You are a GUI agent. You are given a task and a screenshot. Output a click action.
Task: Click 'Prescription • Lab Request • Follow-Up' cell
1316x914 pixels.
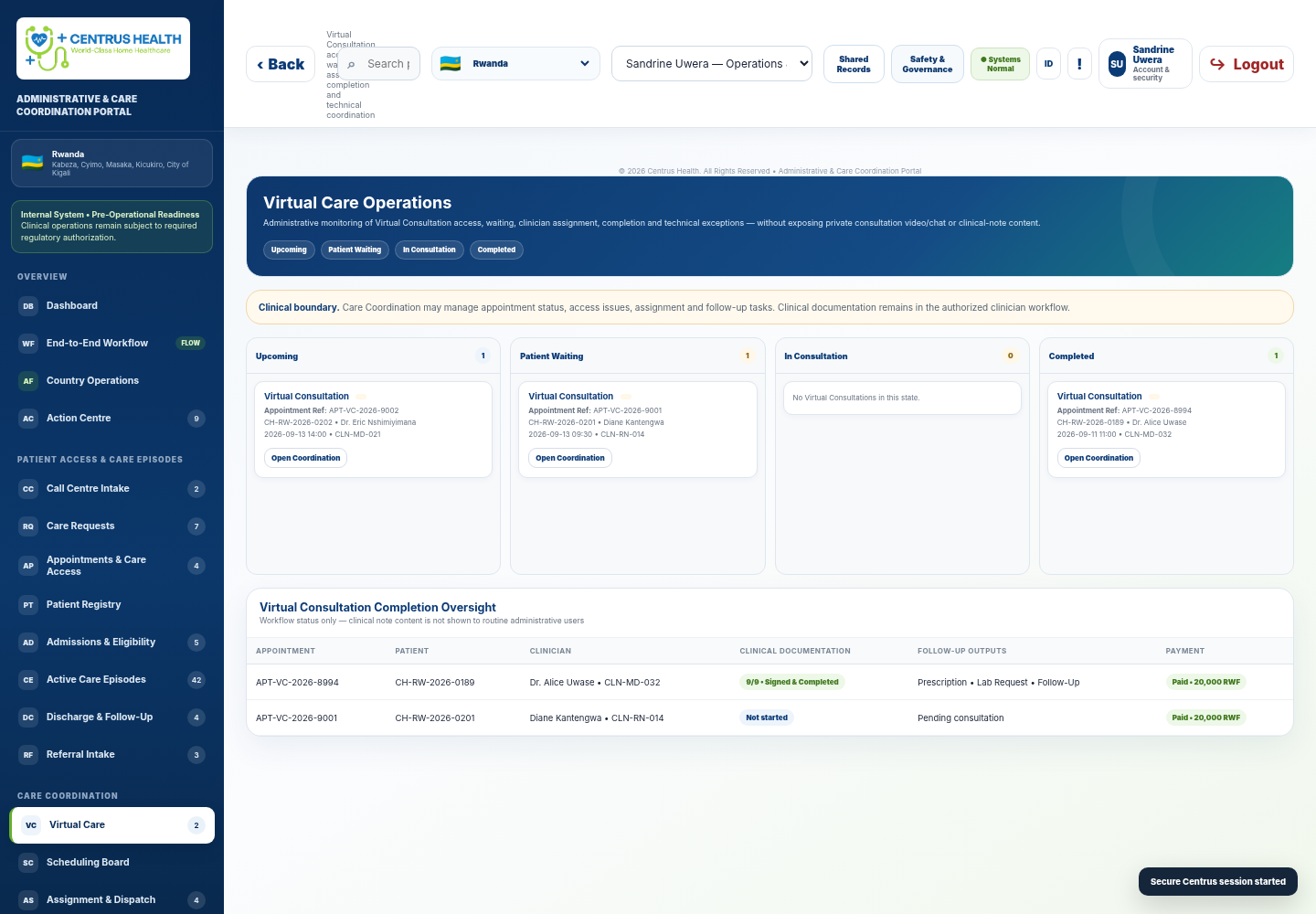[999, 683]
